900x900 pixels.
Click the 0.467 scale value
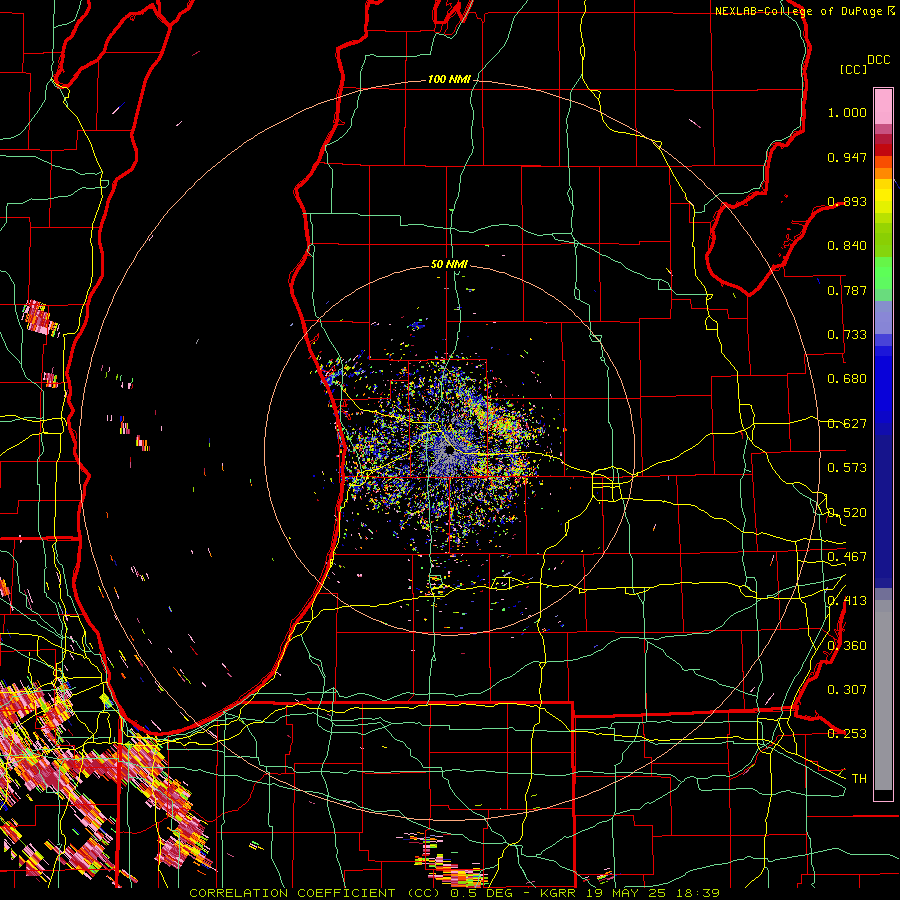click(847, 557)
